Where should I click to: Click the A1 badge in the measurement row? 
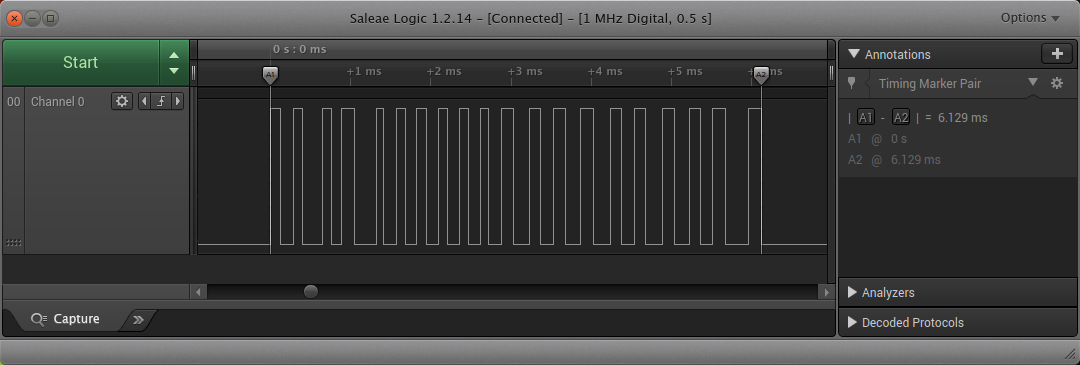(866, 118)
